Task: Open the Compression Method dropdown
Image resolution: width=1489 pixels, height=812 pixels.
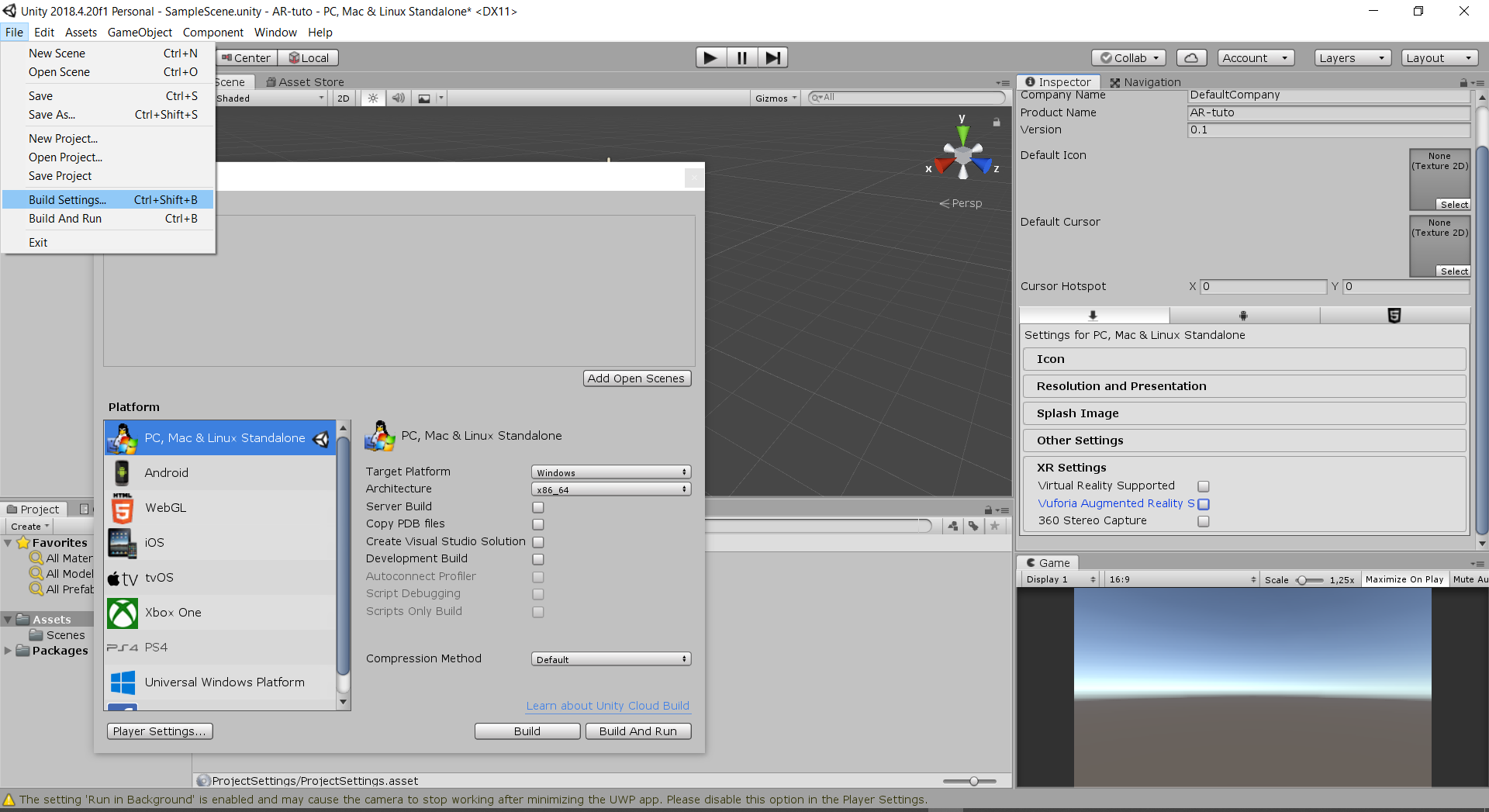Action: [610, 659]
